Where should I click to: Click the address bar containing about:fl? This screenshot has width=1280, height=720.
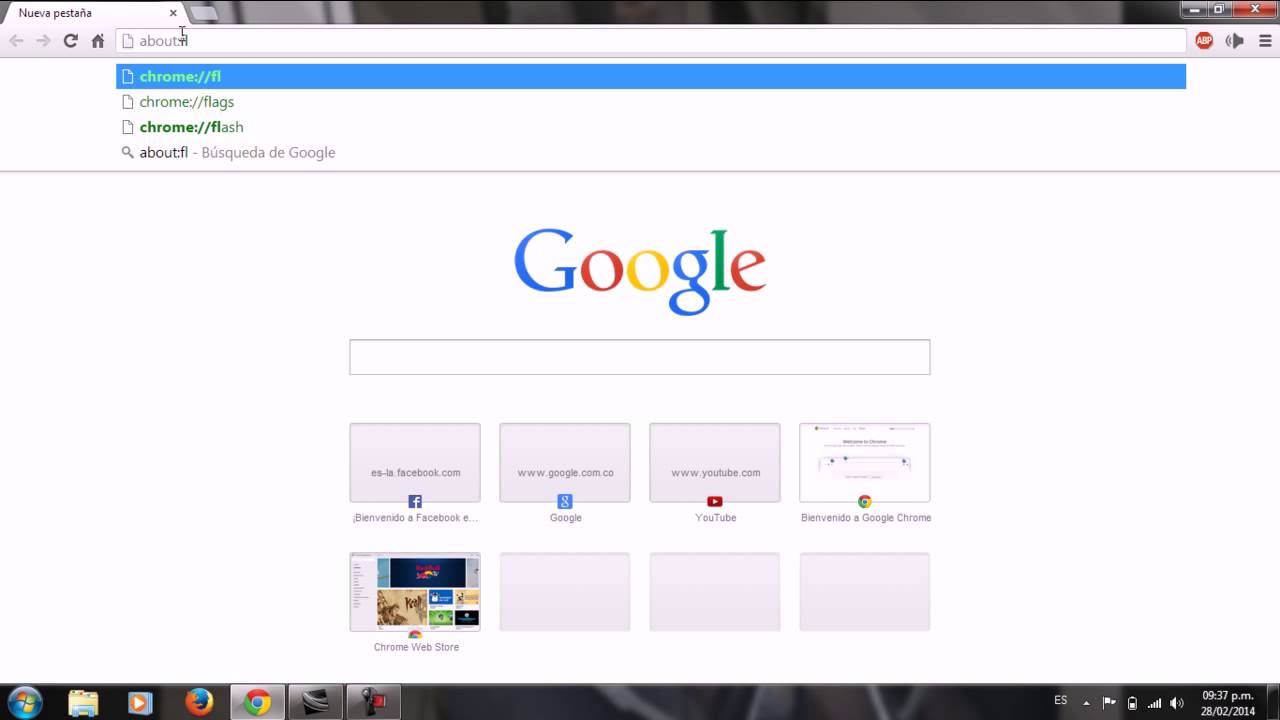tap(651, 41)
